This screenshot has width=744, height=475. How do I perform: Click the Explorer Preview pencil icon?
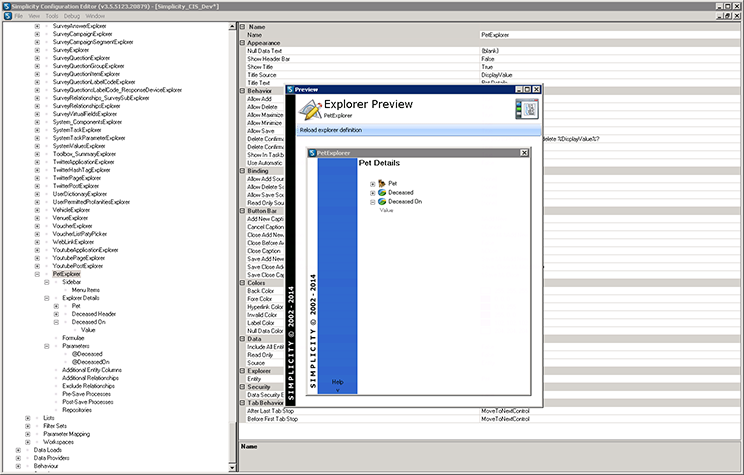310,110
